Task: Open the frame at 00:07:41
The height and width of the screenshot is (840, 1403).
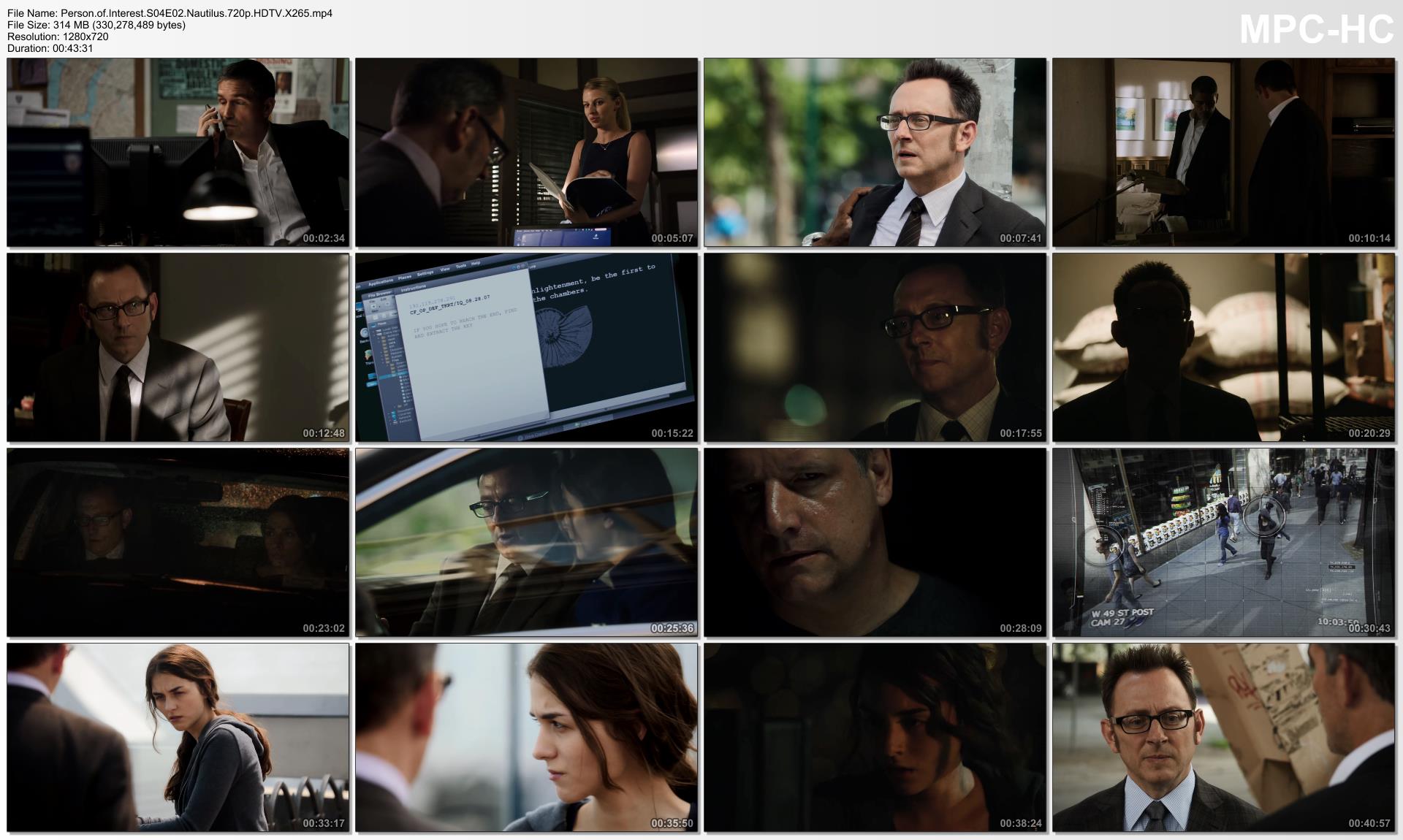Action: [x=875, y=152]
